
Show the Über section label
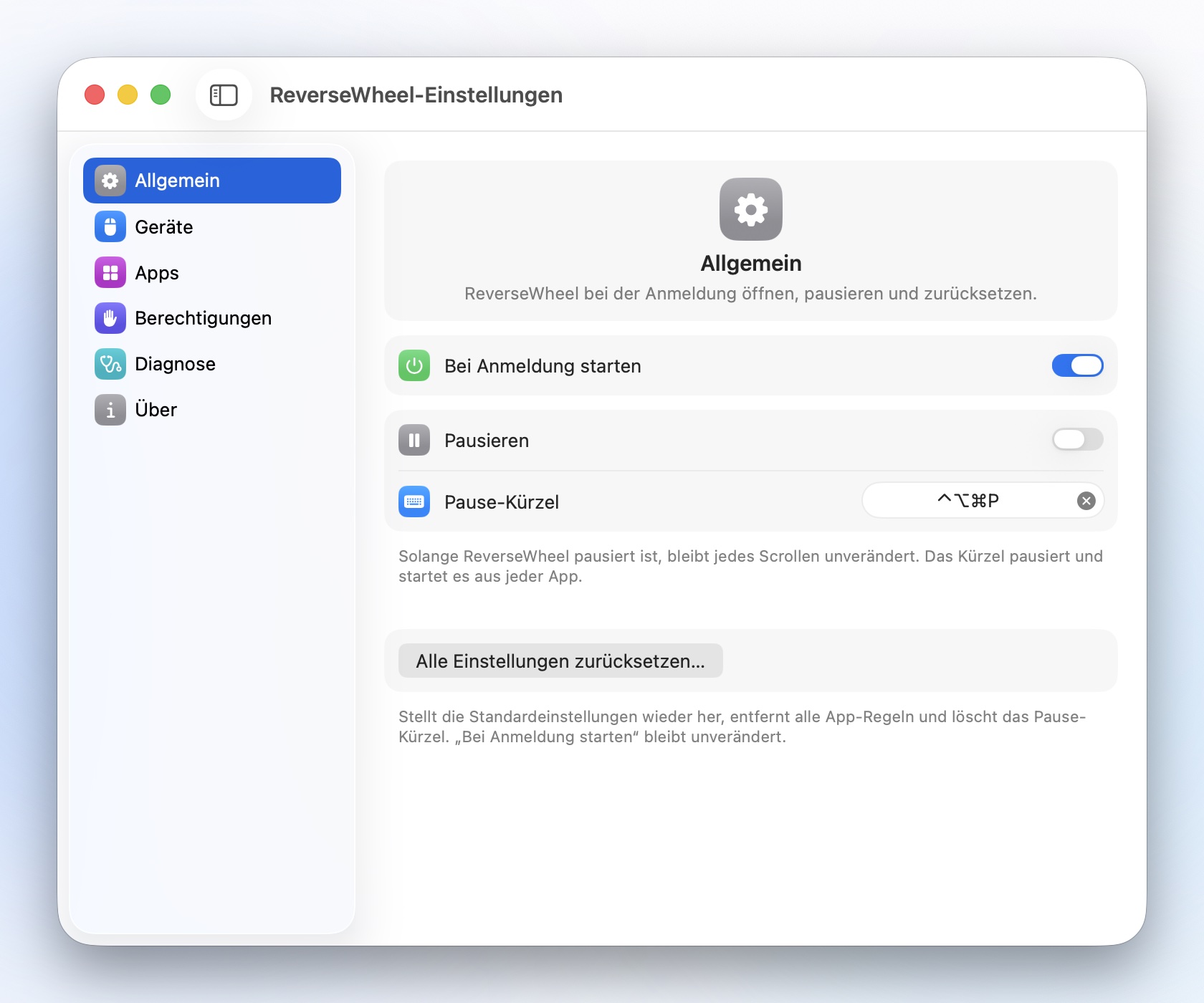point(156,409)
